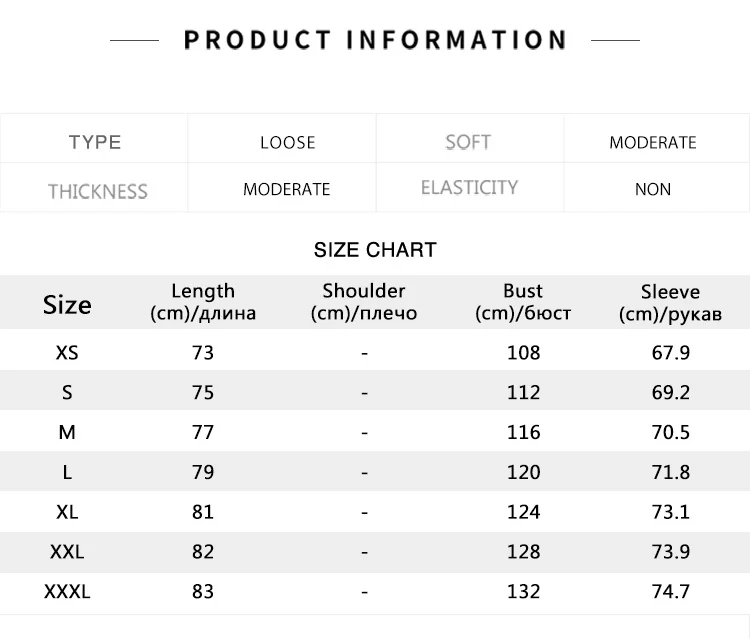Click the bust value 116

click(x=523, y=432)
